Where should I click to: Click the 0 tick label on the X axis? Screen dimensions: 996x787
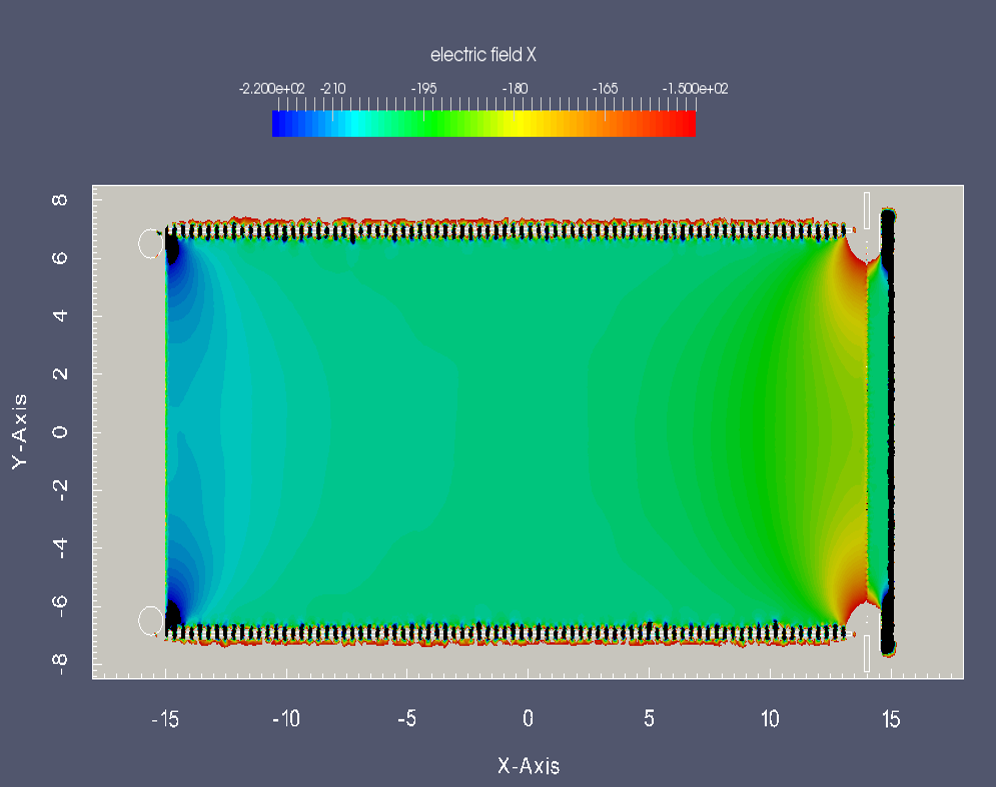pos(528,719)
